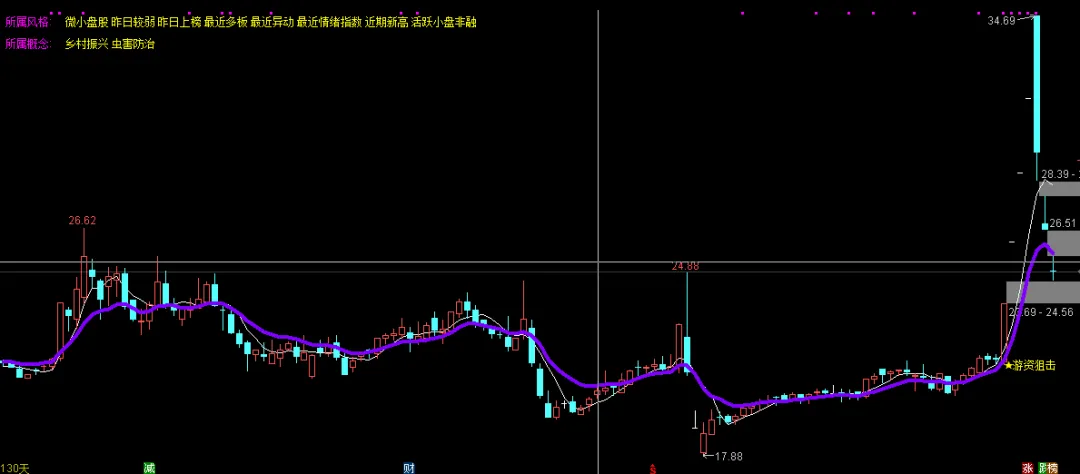Screen dimensions: 1080x474
Task: Click the 26.62 peak price label
Action: pyautogui.click(x=82, y=221)
